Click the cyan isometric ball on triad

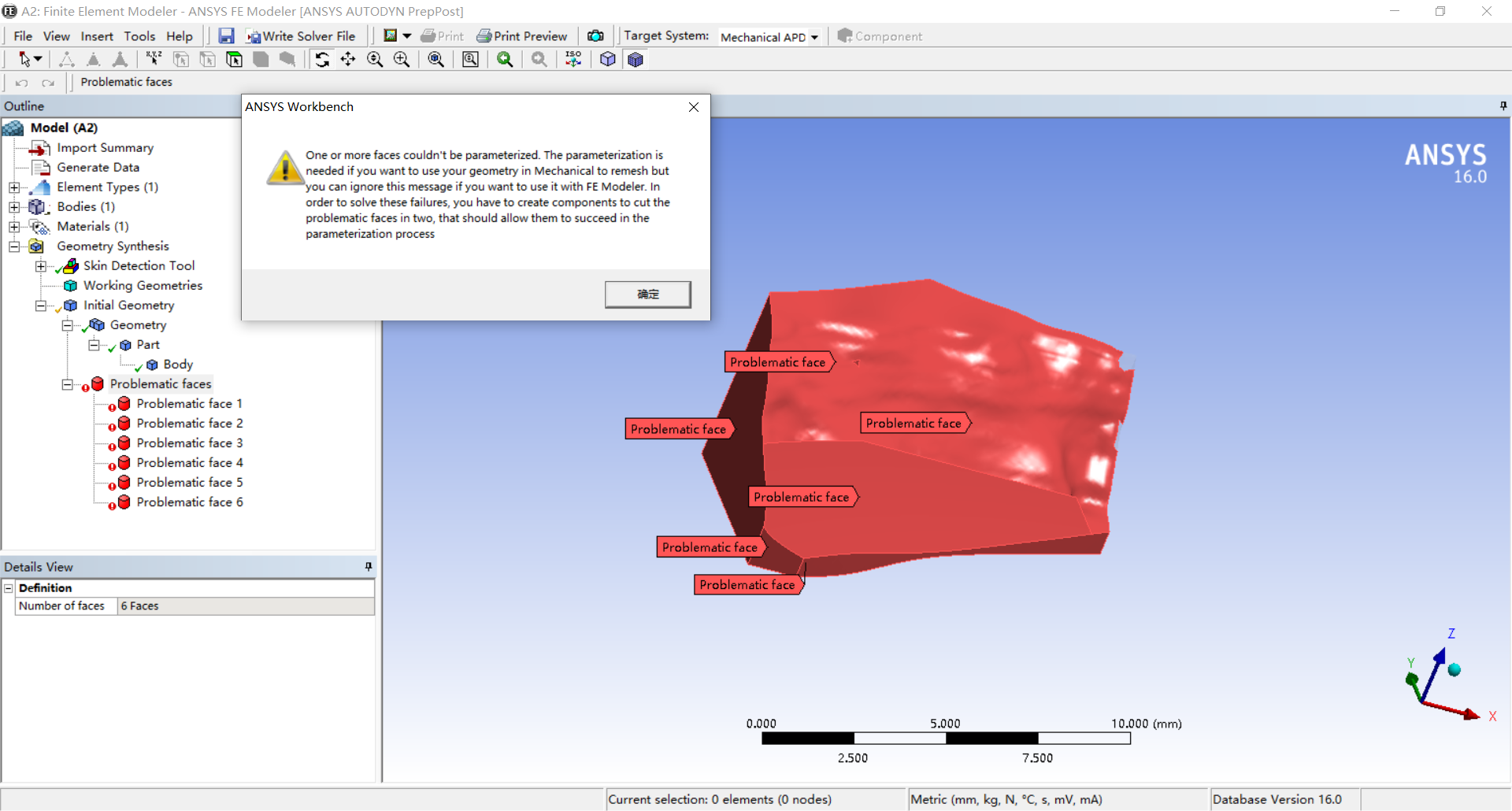coord(1455,670)
